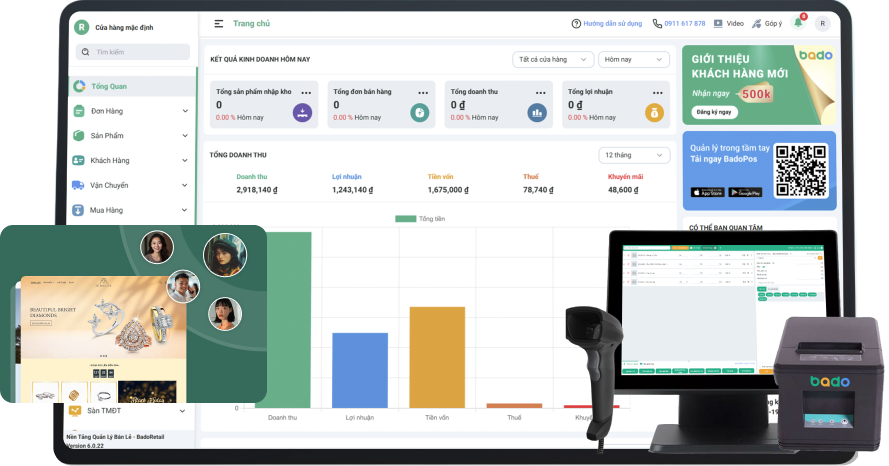This screenshot has width=889, height=466.
Task: Click the help question mark icon
Action: point(576,24)
